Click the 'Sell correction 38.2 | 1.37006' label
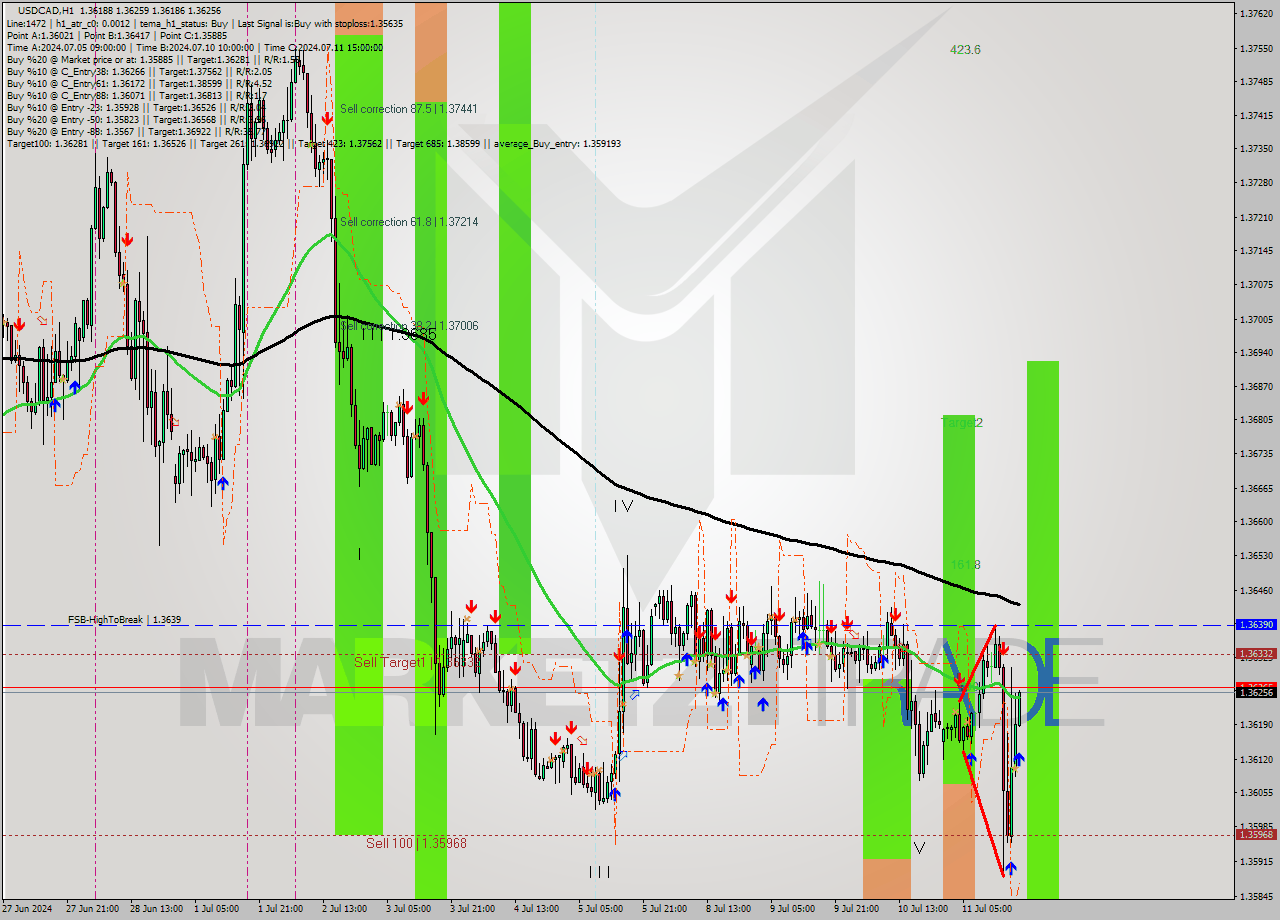 coord(408,326)
